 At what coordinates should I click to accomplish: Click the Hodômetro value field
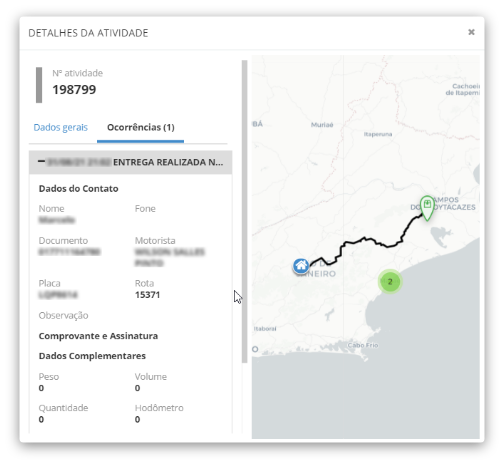(x=137, y=419)
